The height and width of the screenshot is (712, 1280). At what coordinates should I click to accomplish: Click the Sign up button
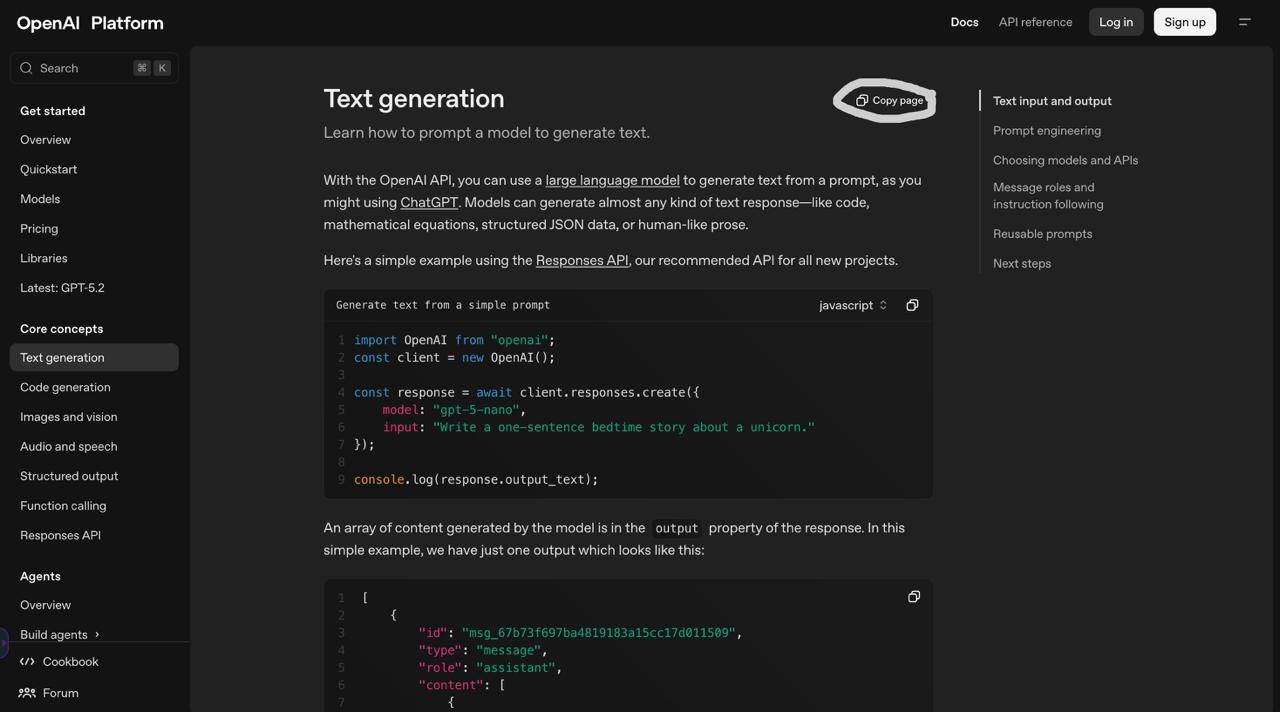(x=1185, y=22)
